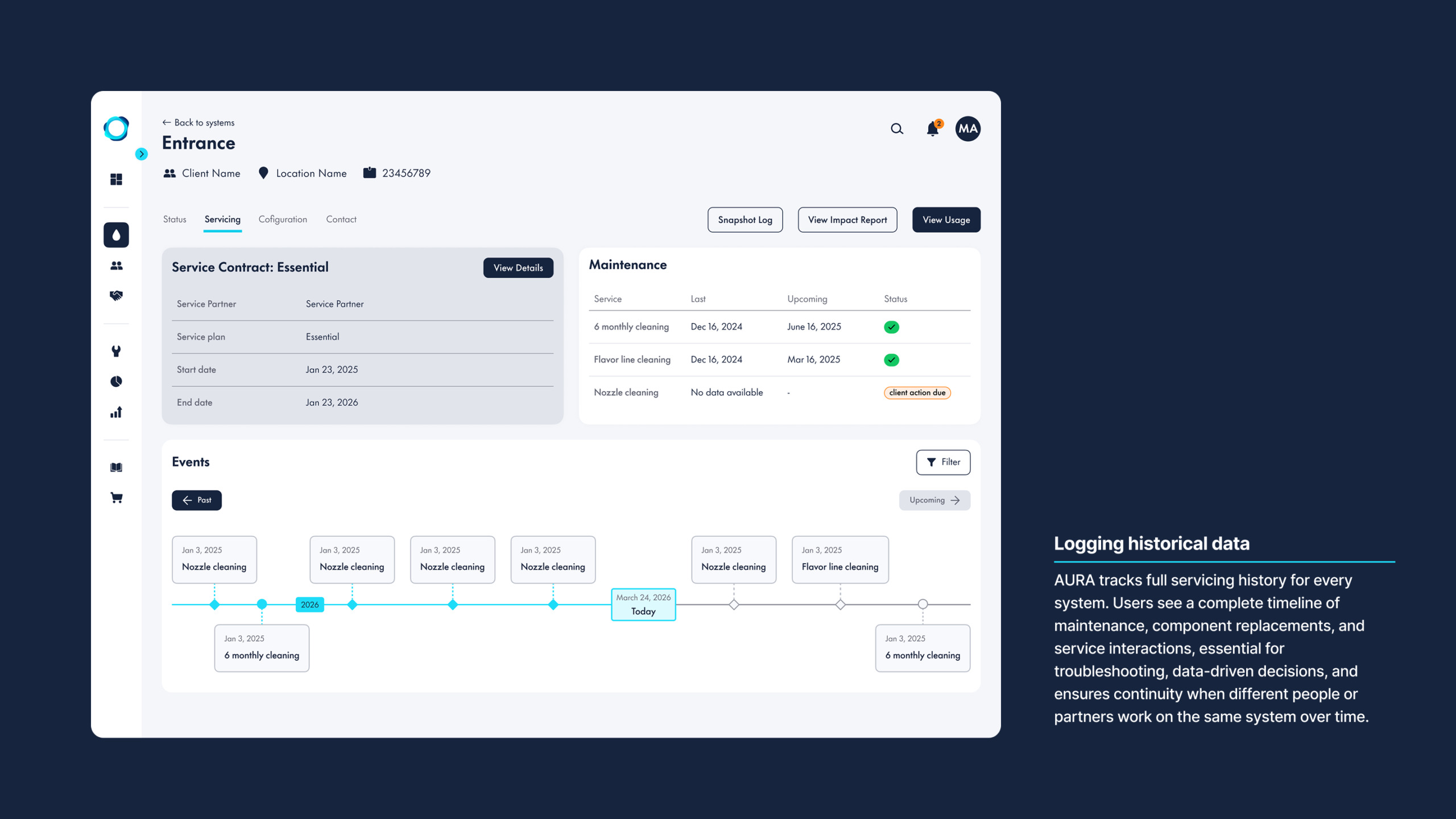Viewport: 1456px width, 819px height.
Task: Click the View Usage button
Action: [946, 220]
